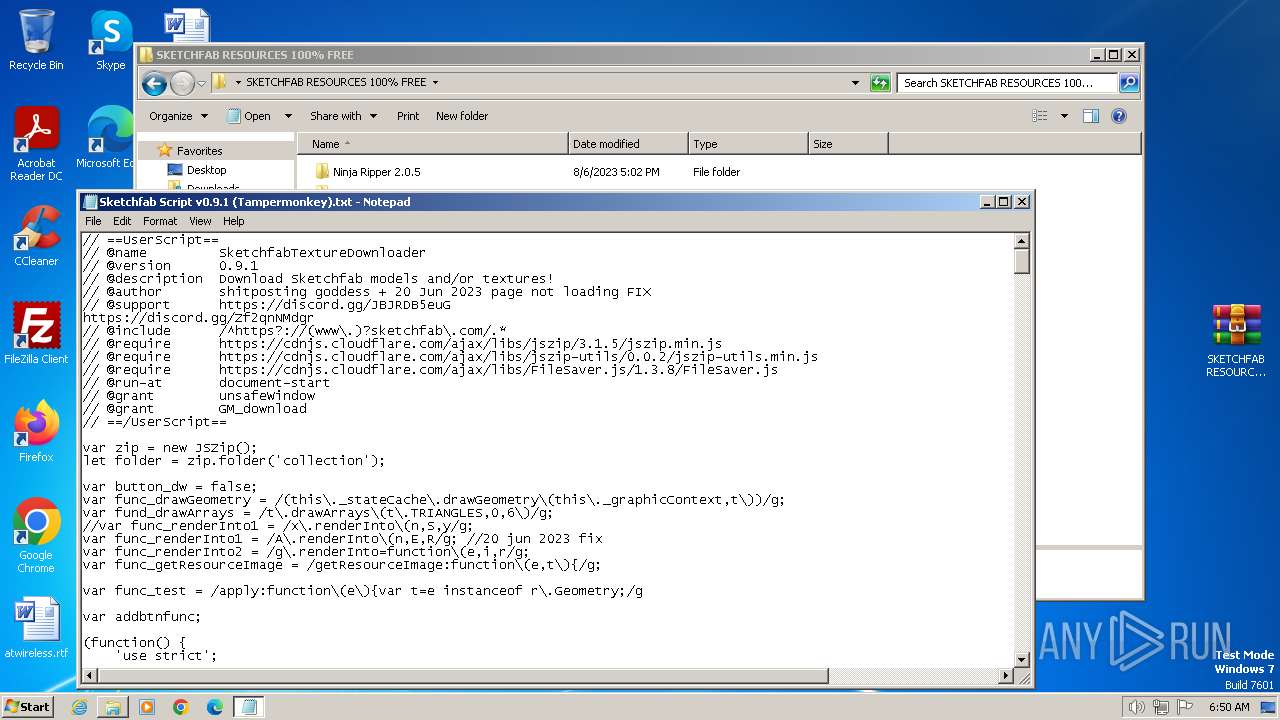The height and width of the screenshot is (720, 1280).
Task: Open Microsoft Edge from the taskbar
Action: pos(215,707)
